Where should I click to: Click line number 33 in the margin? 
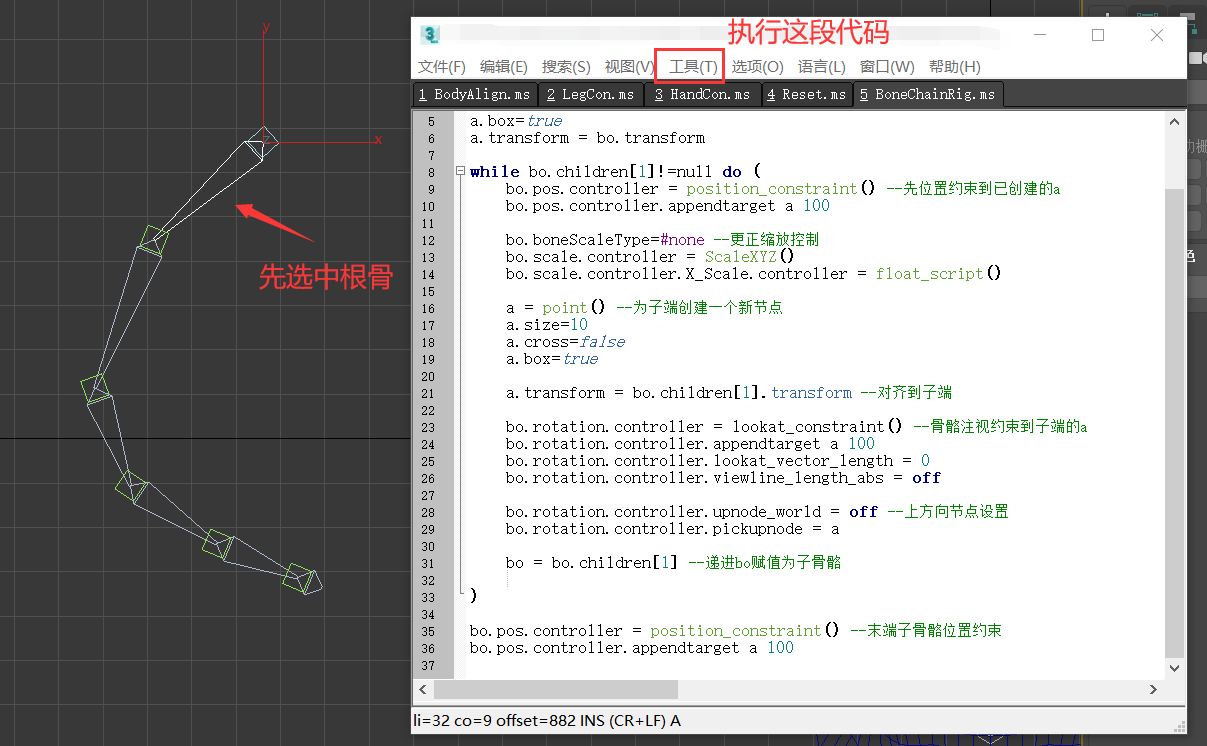(x=428, y=597)
